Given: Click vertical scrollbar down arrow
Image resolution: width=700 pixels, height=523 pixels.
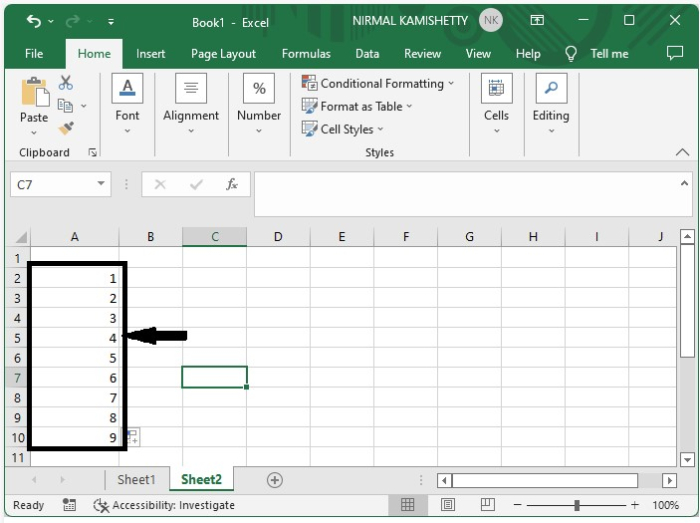Looking at the screenshot, I should [x=687, y=459].
